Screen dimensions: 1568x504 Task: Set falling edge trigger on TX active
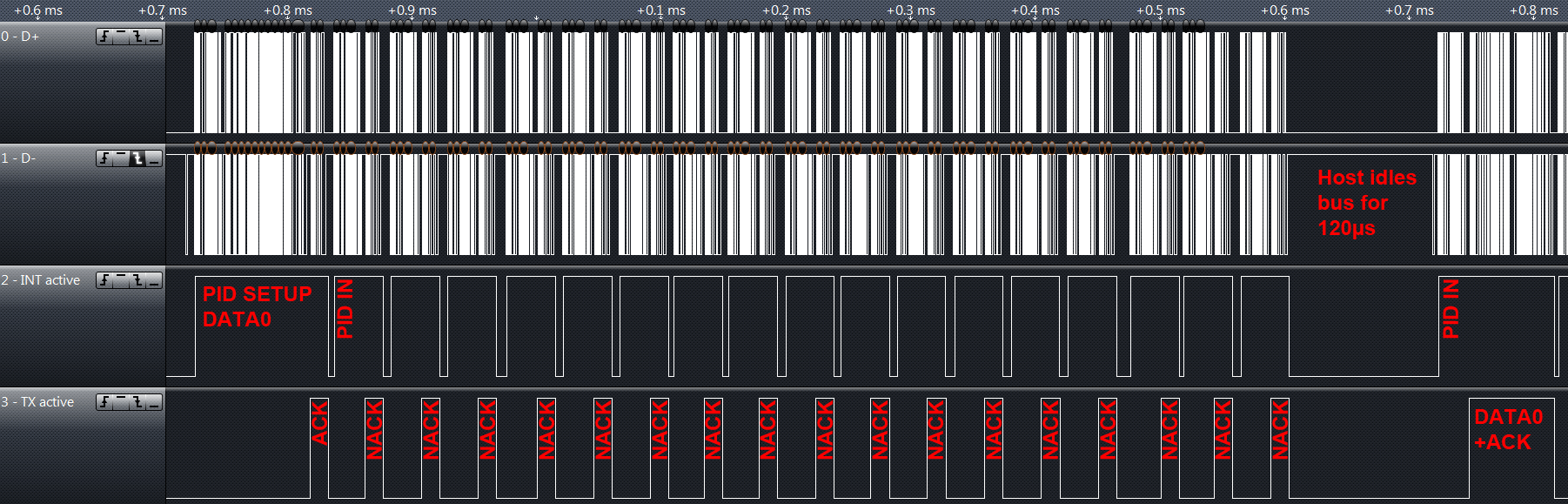pyautogui.click(x=137, y=402)
